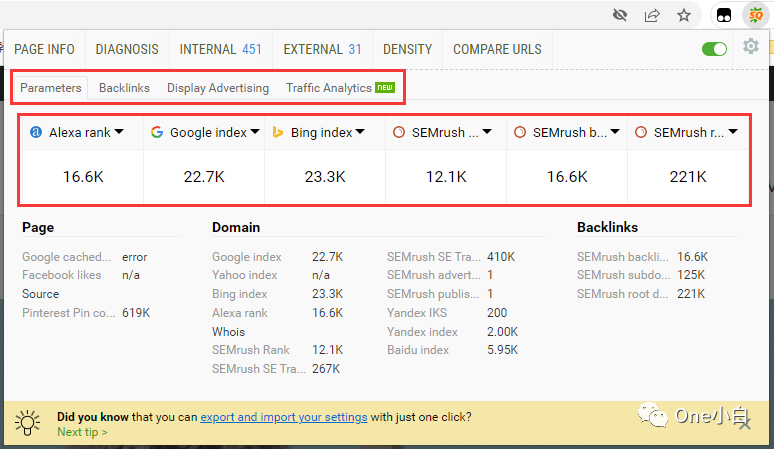Click the lightbulb tip icon
This screenshot has height=449, width=774.
coord(28,423)
